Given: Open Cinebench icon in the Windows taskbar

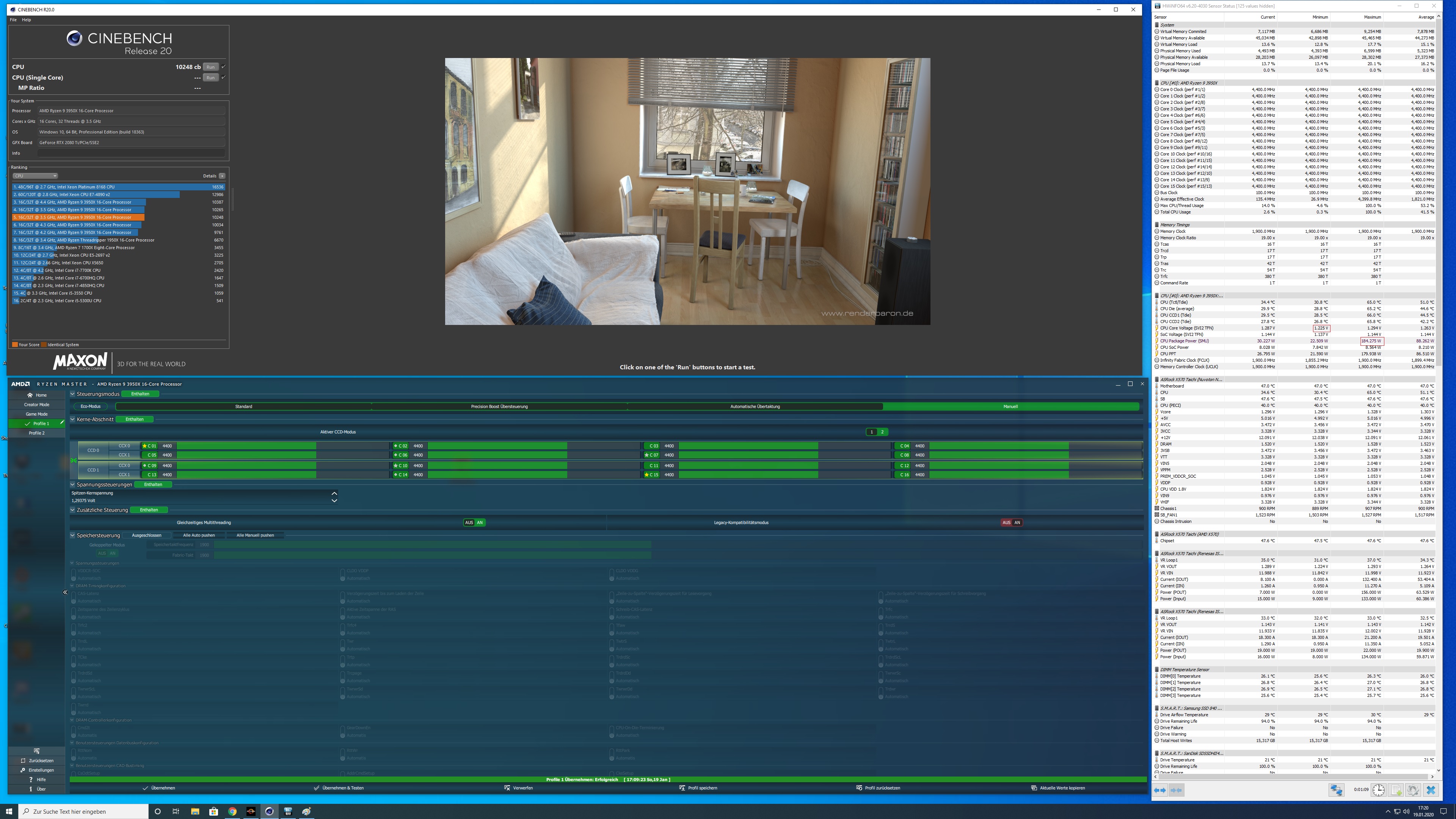Looking at the screenshot, I should click(x=269, y=811).
